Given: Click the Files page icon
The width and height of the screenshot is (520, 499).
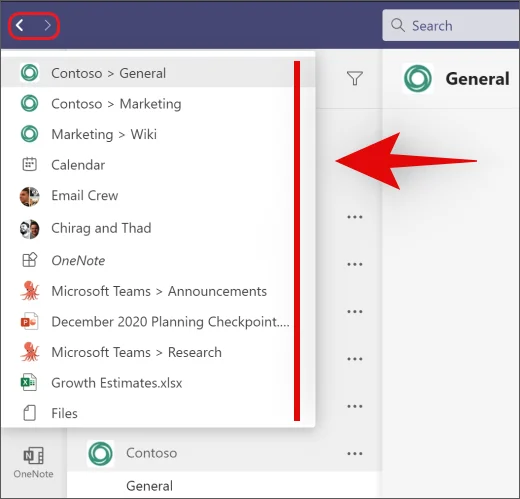Looking at the screenshot, I should tap(29, 413).
